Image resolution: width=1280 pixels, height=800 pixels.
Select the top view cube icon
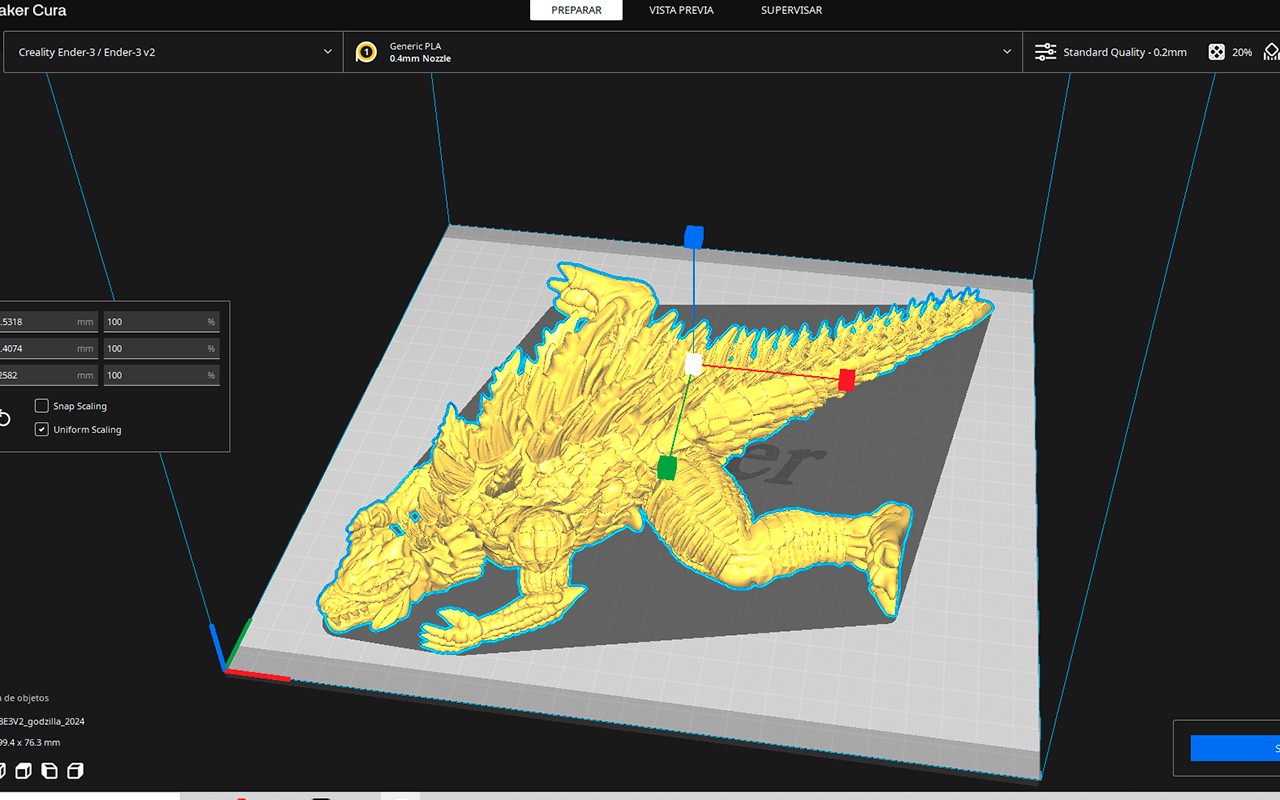[23, 771]
